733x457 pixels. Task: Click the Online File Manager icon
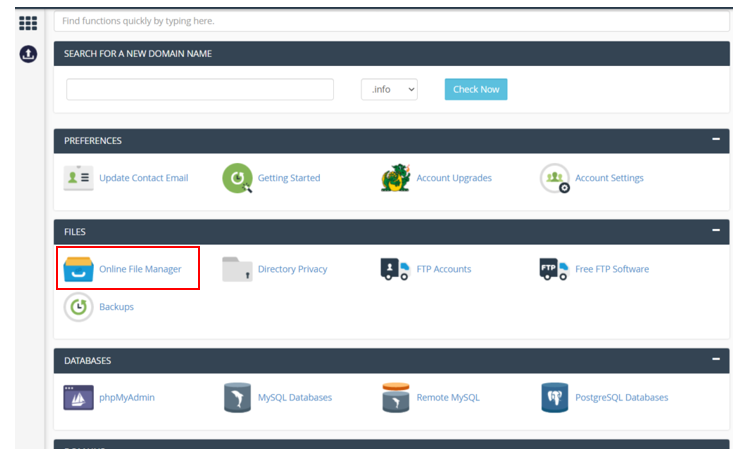[78, 269]
